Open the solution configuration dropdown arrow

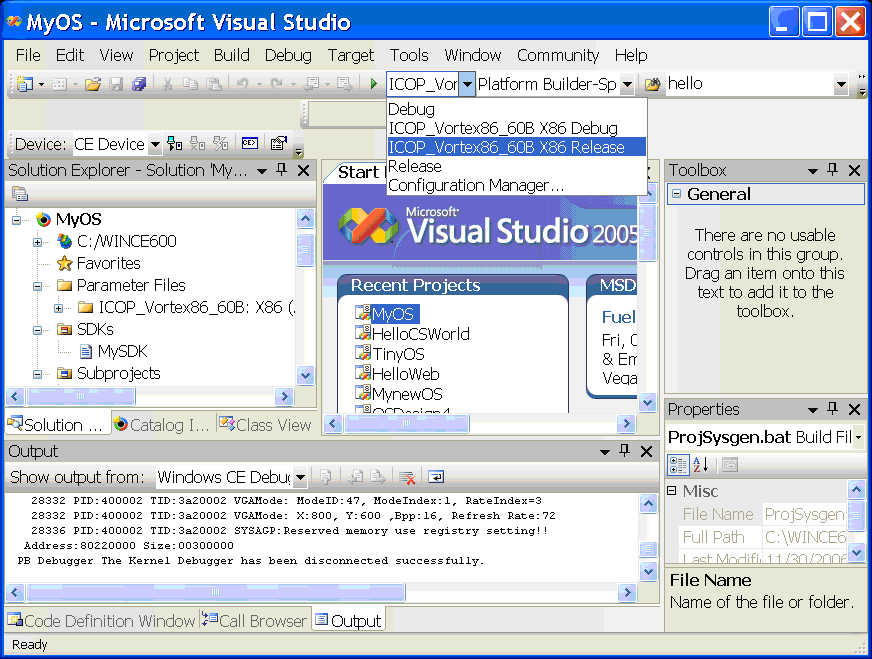point(467,85)
